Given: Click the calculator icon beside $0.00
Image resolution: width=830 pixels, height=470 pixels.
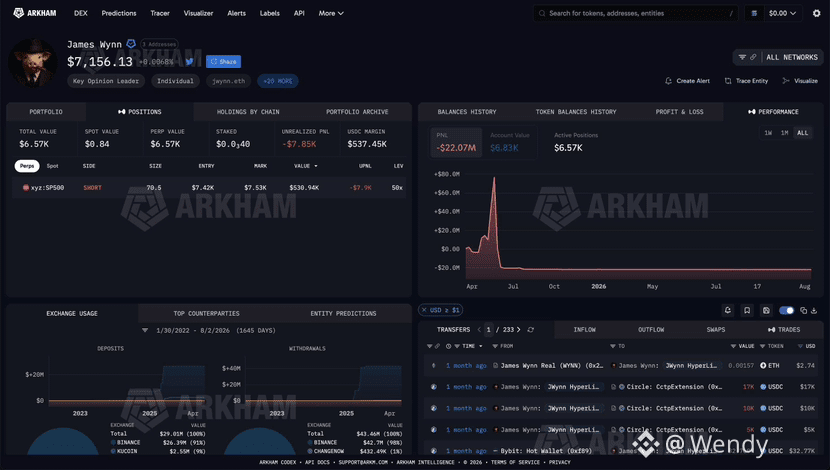Looking at the screenshot, I should (754, 13).
